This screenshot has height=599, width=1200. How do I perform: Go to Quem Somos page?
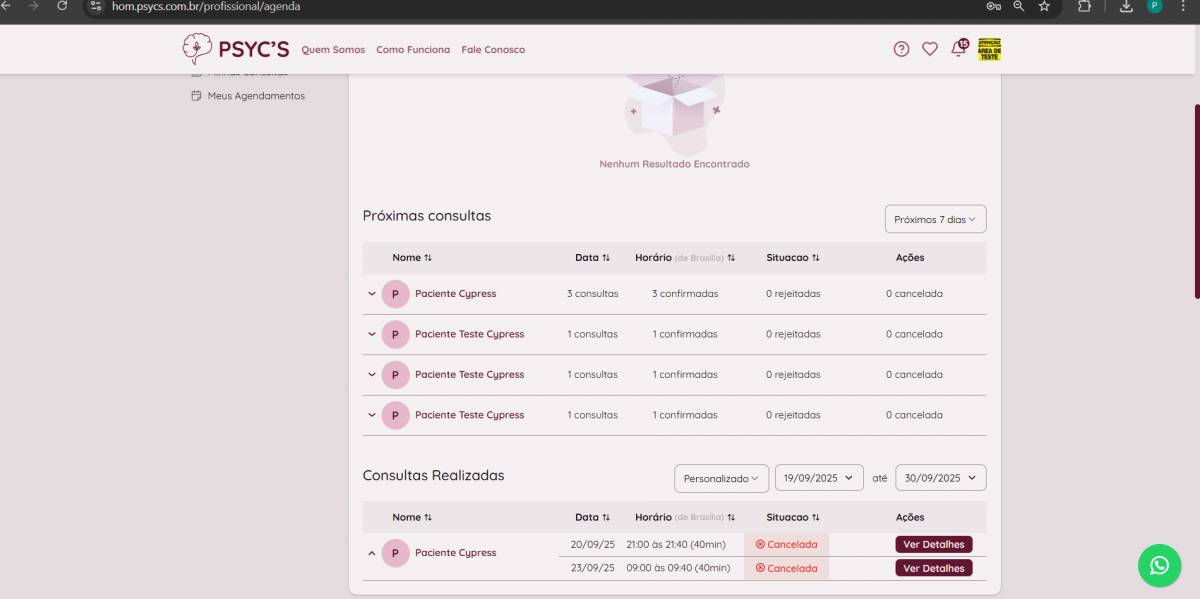click(x=333, y=50)
